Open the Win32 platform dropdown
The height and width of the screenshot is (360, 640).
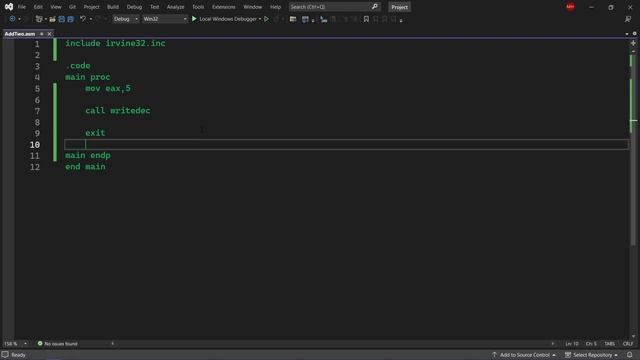(x=165, y=19)
